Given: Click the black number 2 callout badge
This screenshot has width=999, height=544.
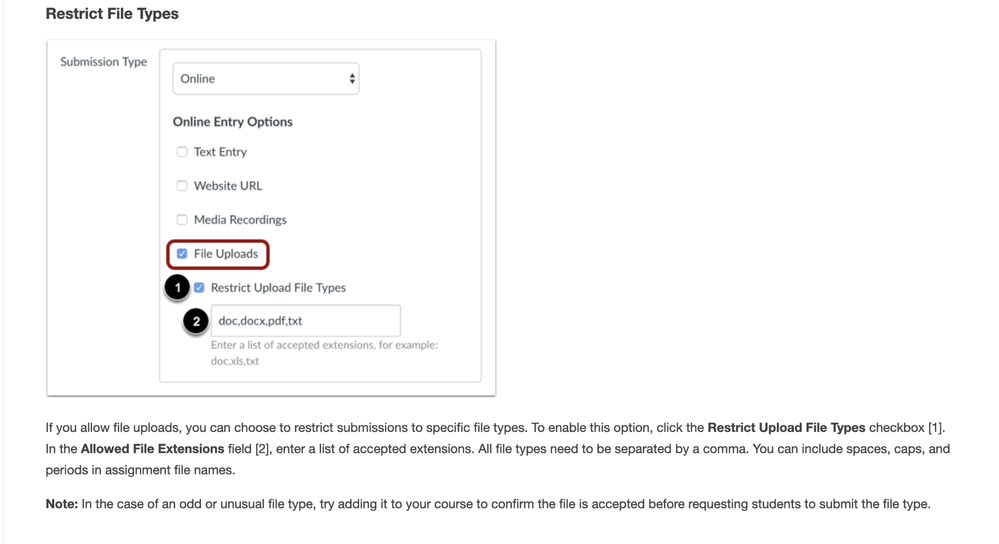Looking at the screenshot, I should pyautogui.click(x=196, y=321).
